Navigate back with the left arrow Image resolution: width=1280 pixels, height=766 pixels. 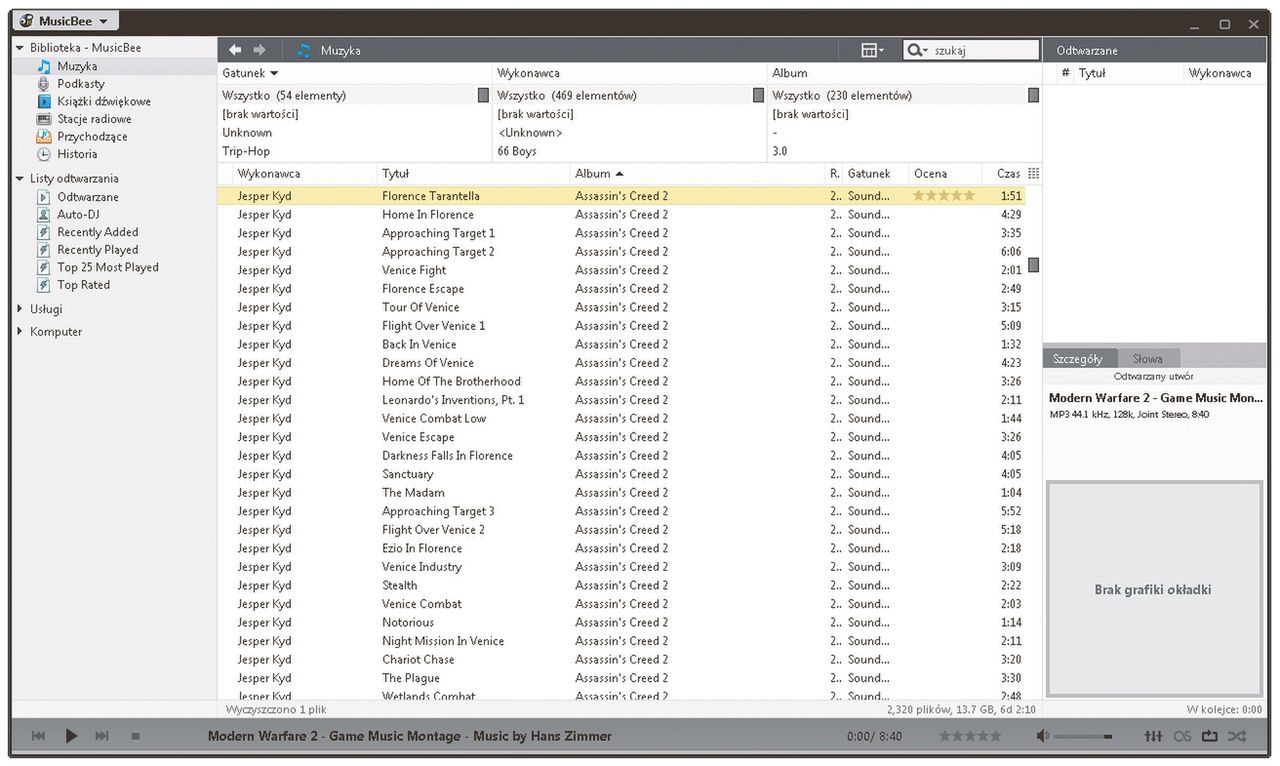point(235,50)
